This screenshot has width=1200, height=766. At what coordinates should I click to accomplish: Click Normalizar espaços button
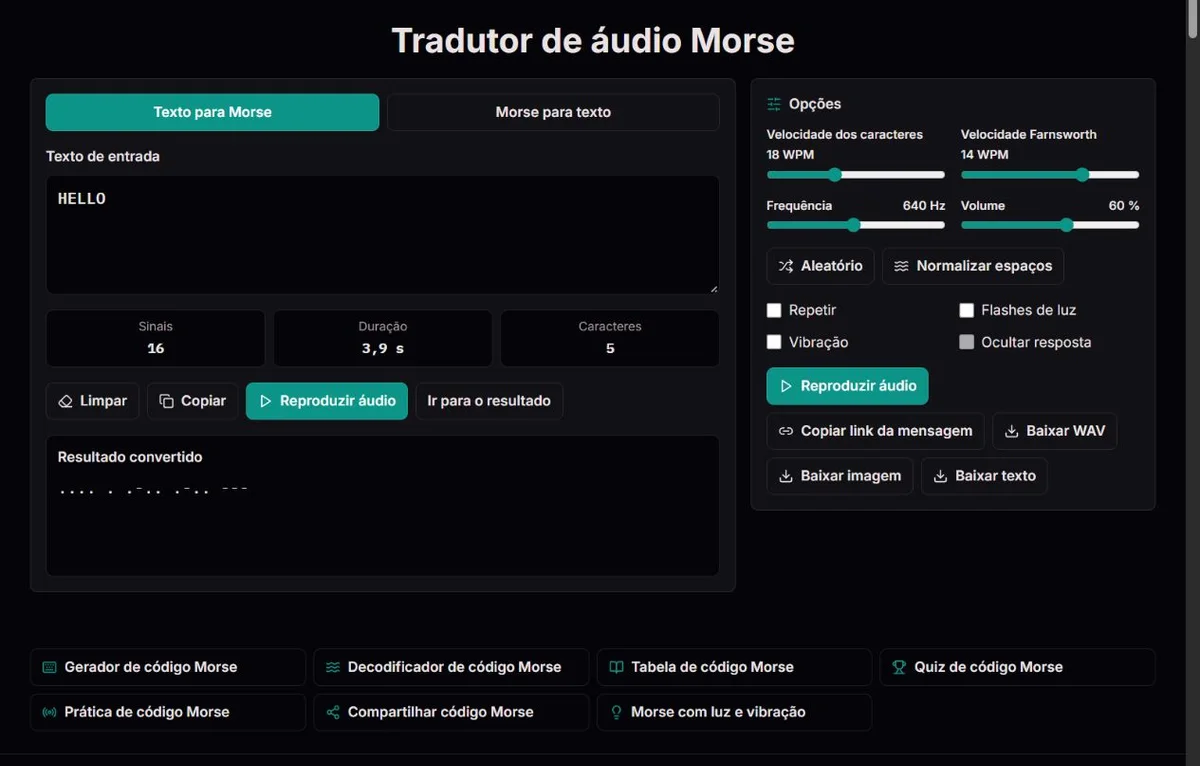coord(973,266)
